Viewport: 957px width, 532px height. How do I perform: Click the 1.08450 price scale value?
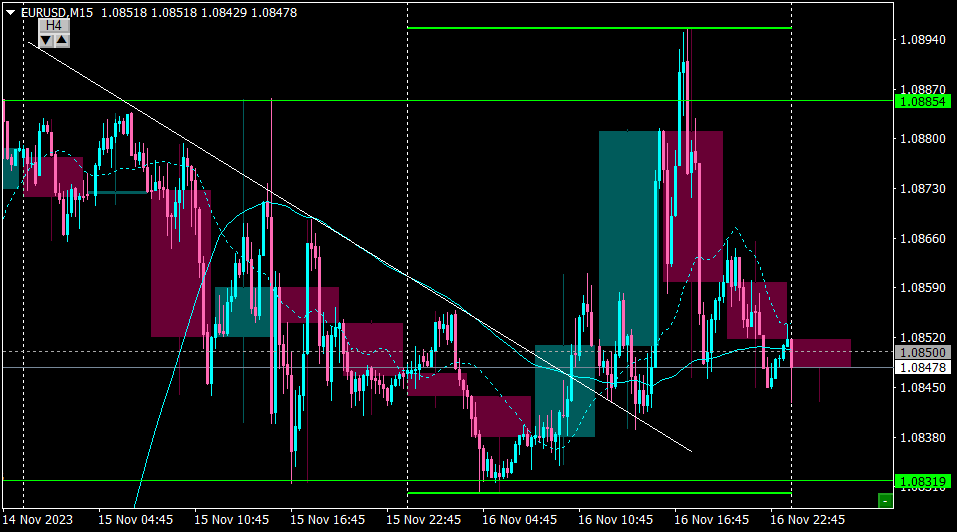pos(923,387)
